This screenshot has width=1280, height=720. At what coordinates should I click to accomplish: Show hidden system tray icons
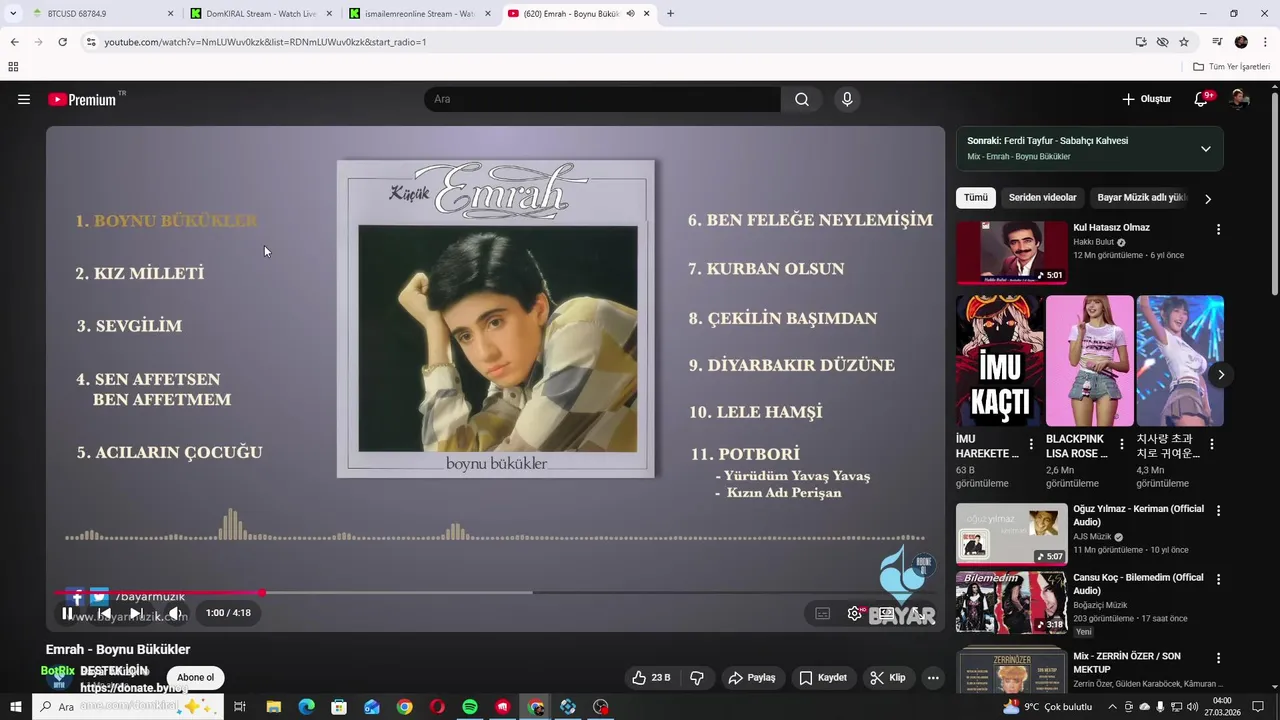click(x=1112, y=707)
